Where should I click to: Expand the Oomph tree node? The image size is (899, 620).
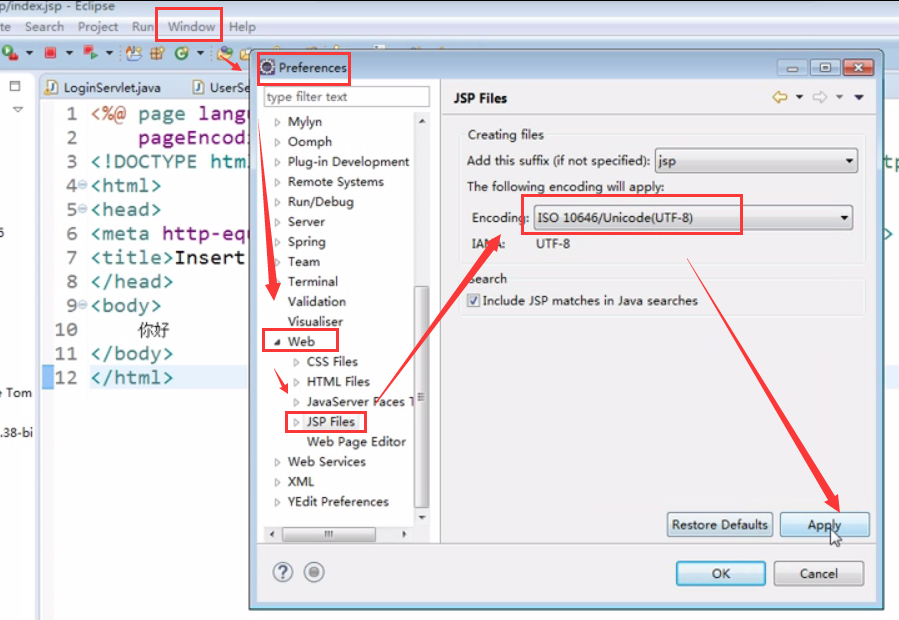point(277,142)
